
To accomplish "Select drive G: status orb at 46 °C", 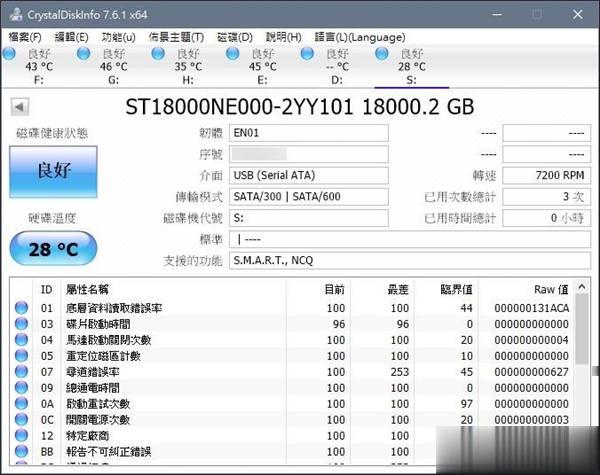I will coord(84,54).
